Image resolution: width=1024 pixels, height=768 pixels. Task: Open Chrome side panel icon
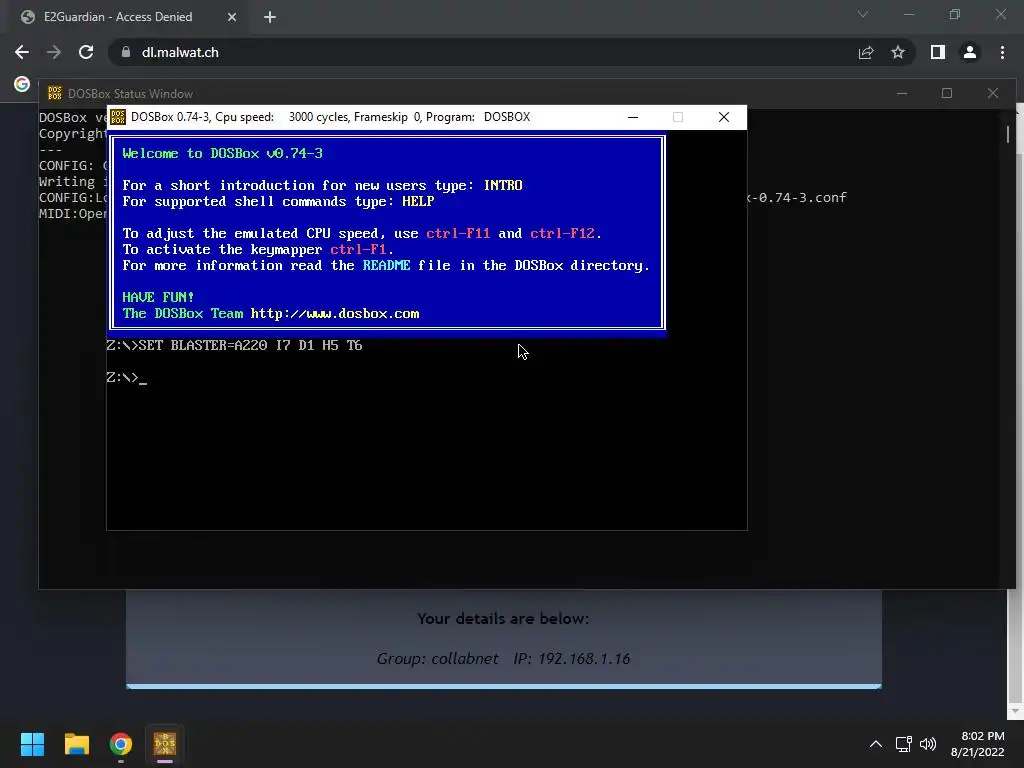(x=938, y=52)
